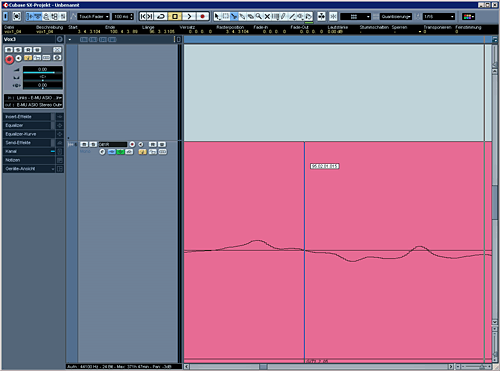This screenshot has width=500, height=371.
Task: Enable record on Vox3 in inspector
Action: click(9, 59)
